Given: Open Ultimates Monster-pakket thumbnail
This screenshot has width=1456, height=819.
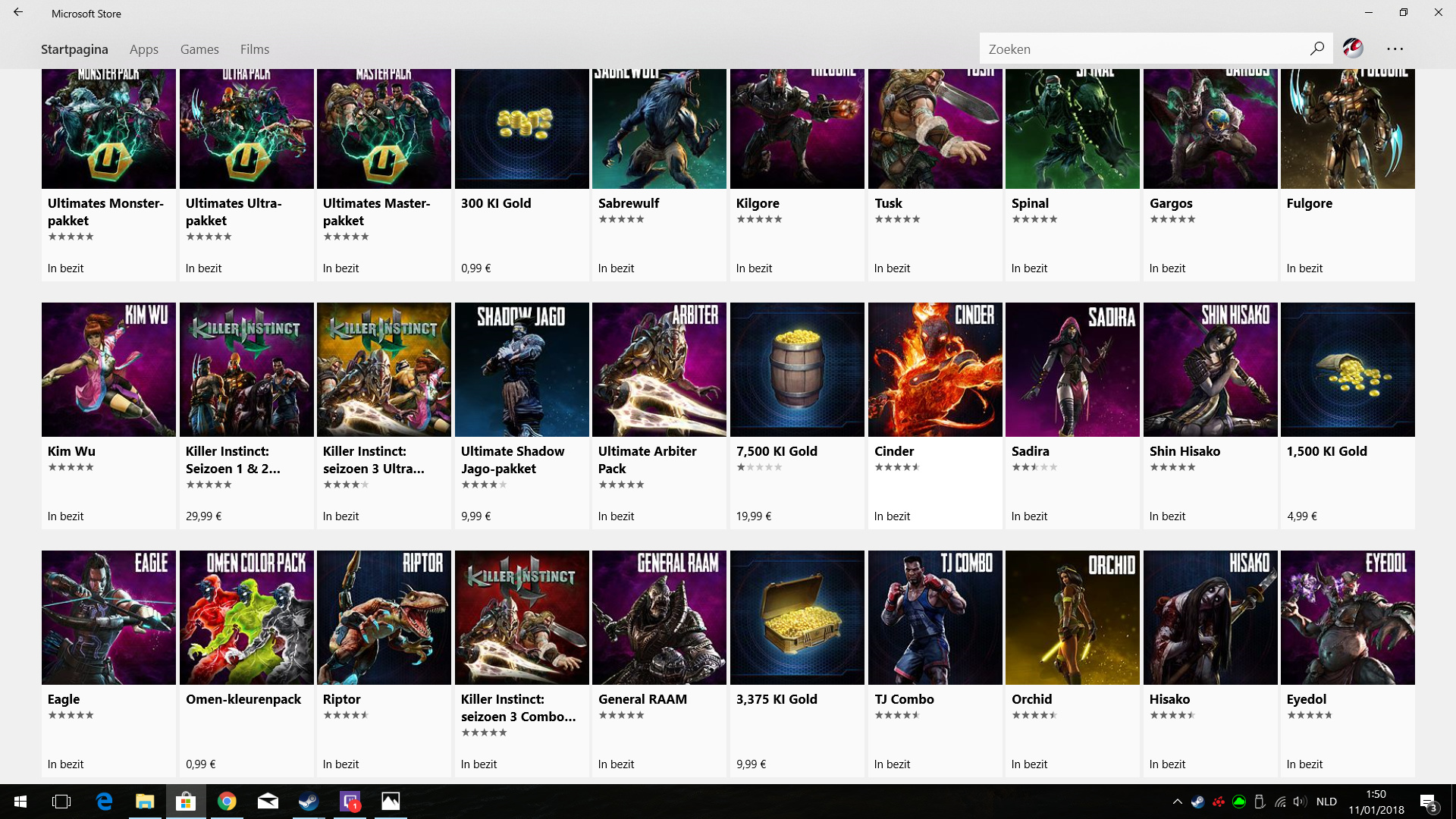Looking at the screenshot, I should coord(108,128).
